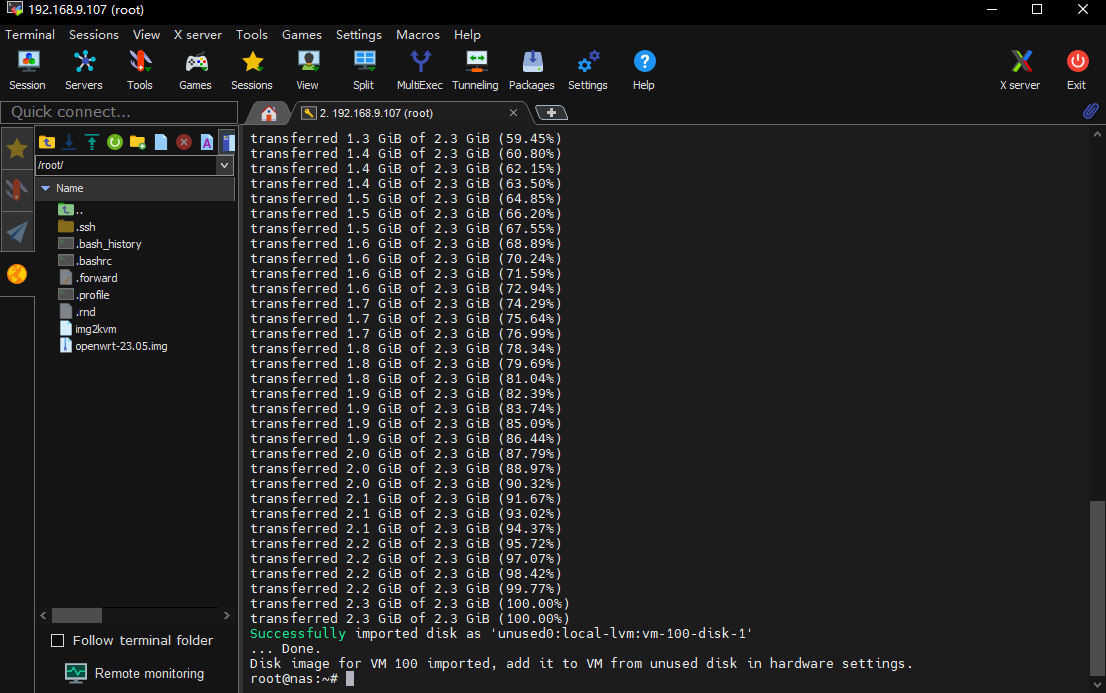Open the Terminal menu
Image resolution: width=1106 pixels, height=693 pixels.
click(30, 35)
